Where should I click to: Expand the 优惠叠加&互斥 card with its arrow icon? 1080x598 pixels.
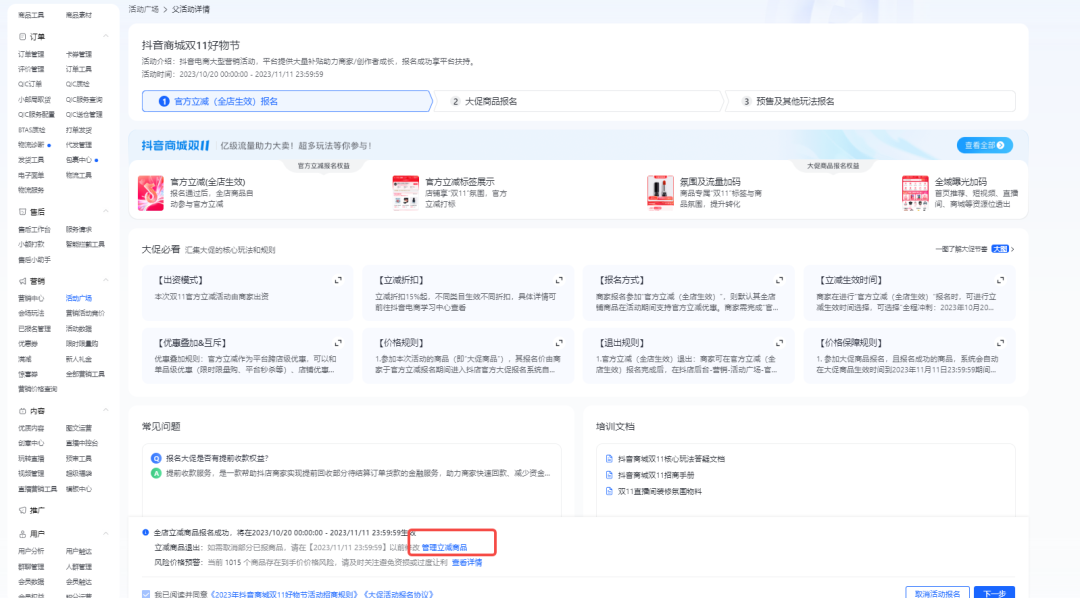click(338, 343)
